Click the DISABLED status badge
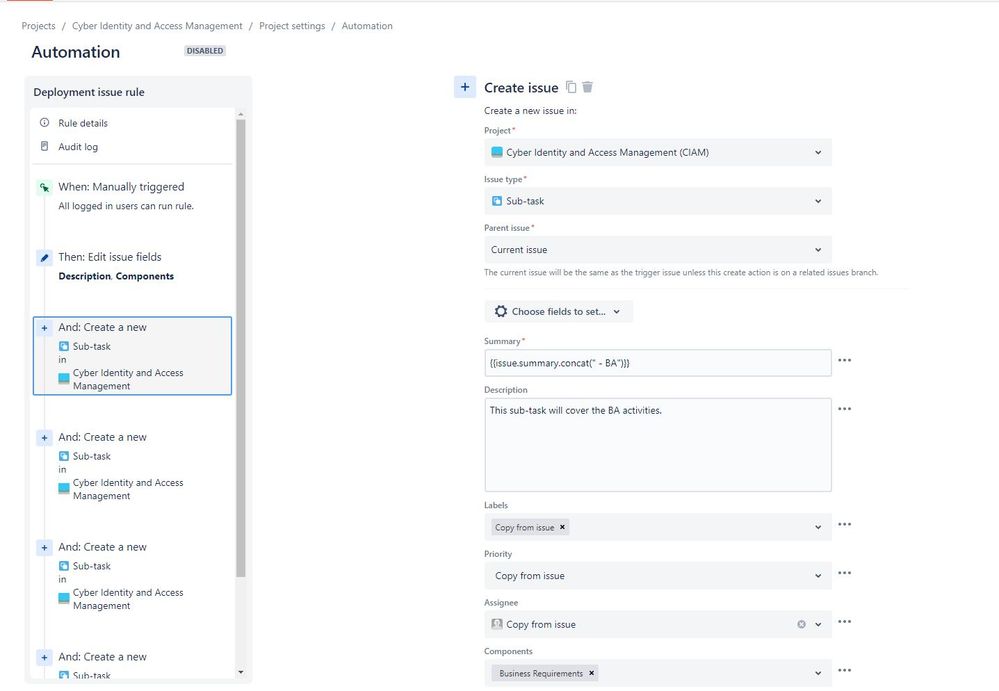The image size is (999, 691). coord(205,51)
